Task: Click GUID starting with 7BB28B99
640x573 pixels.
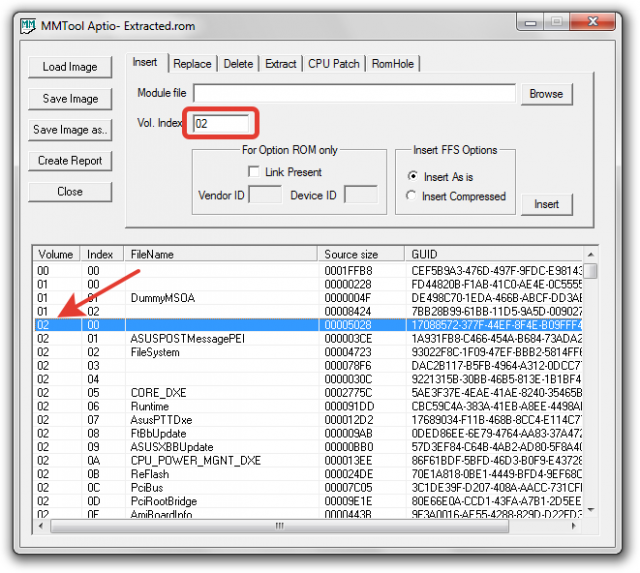Action: click(496, 311)
